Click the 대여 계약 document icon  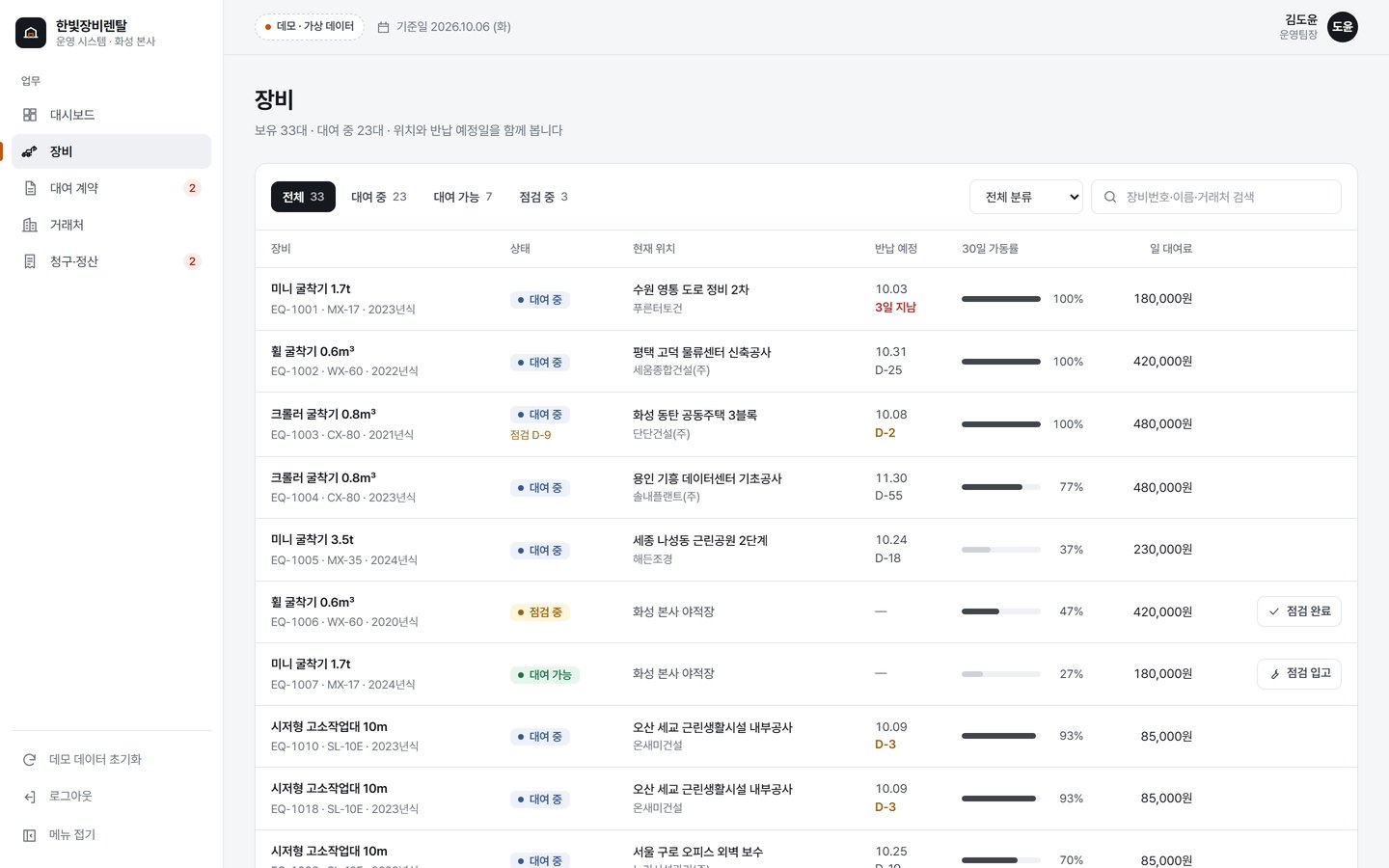click(x=30, y=188)
